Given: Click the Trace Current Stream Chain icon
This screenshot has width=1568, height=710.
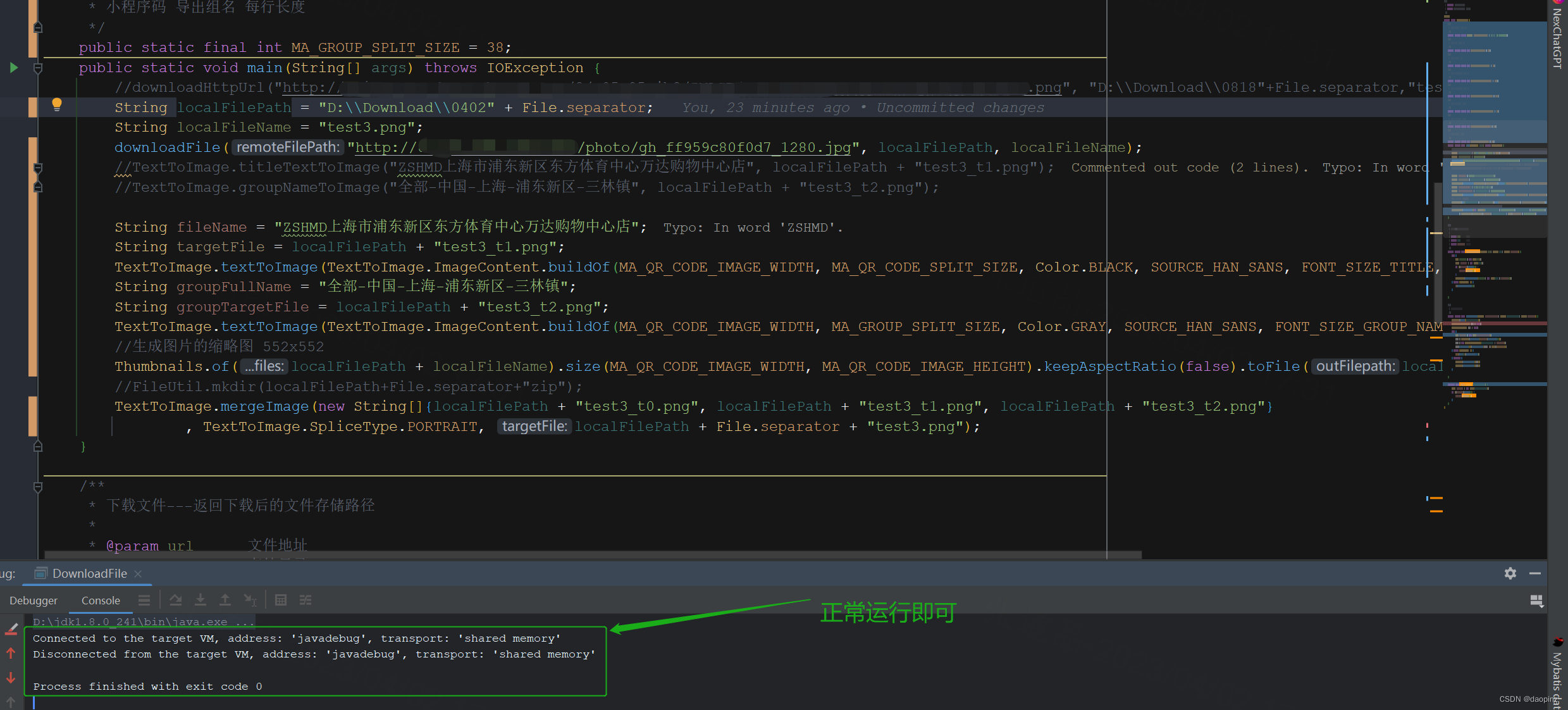Looking at the screenshot, I should (306, 600).
